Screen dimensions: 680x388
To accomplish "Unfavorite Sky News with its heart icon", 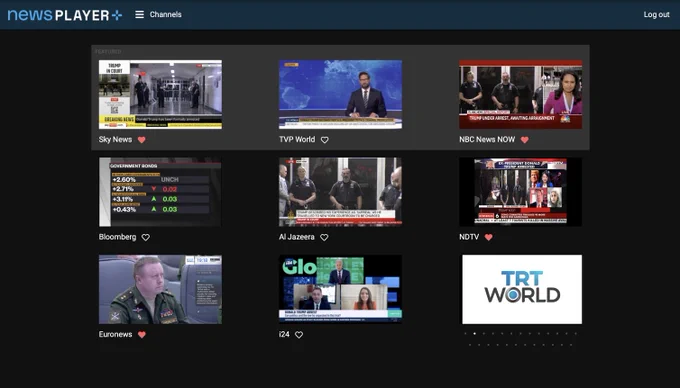I will click(x=141, y=140).
